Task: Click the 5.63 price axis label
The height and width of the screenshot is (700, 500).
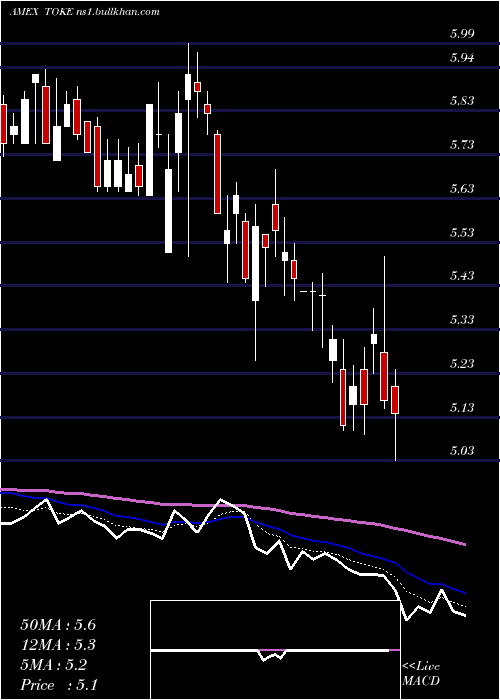Action: pyautogui.click(x=462, y=188)
